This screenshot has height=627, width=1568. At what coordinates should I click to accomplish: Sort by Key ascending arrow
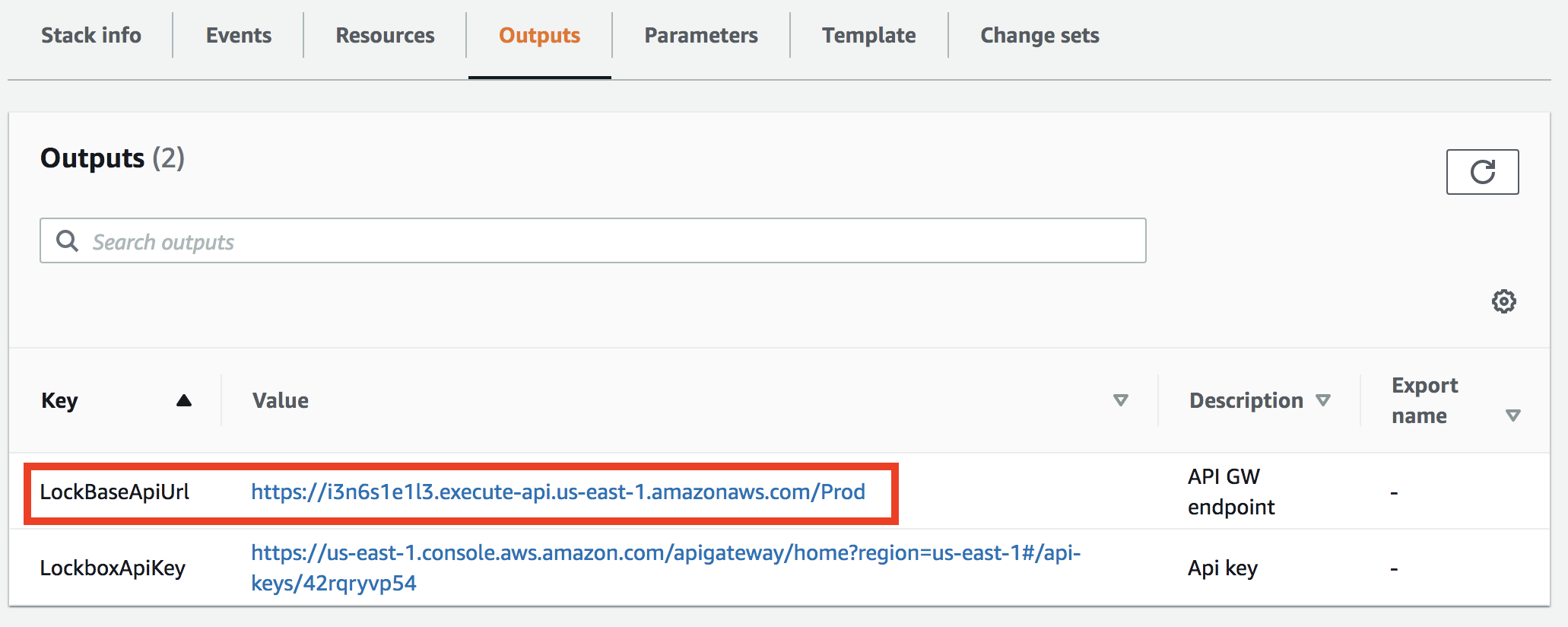point(184,400)
